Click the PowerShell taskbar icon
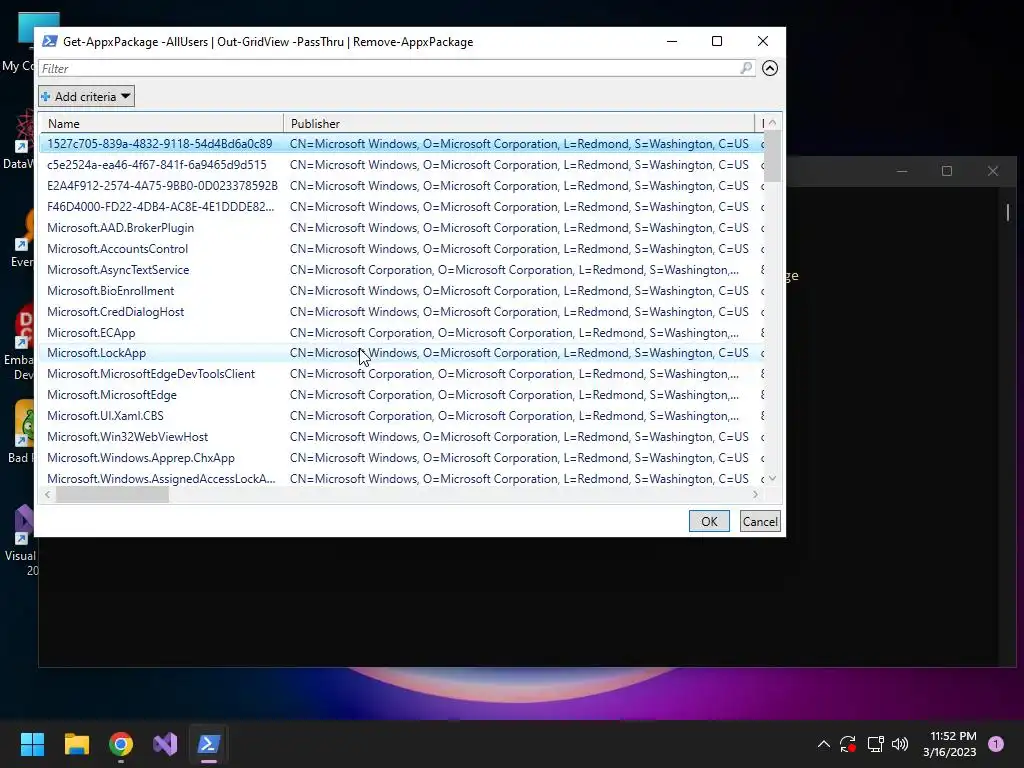The image size is (1024, 768). [209, 744]
